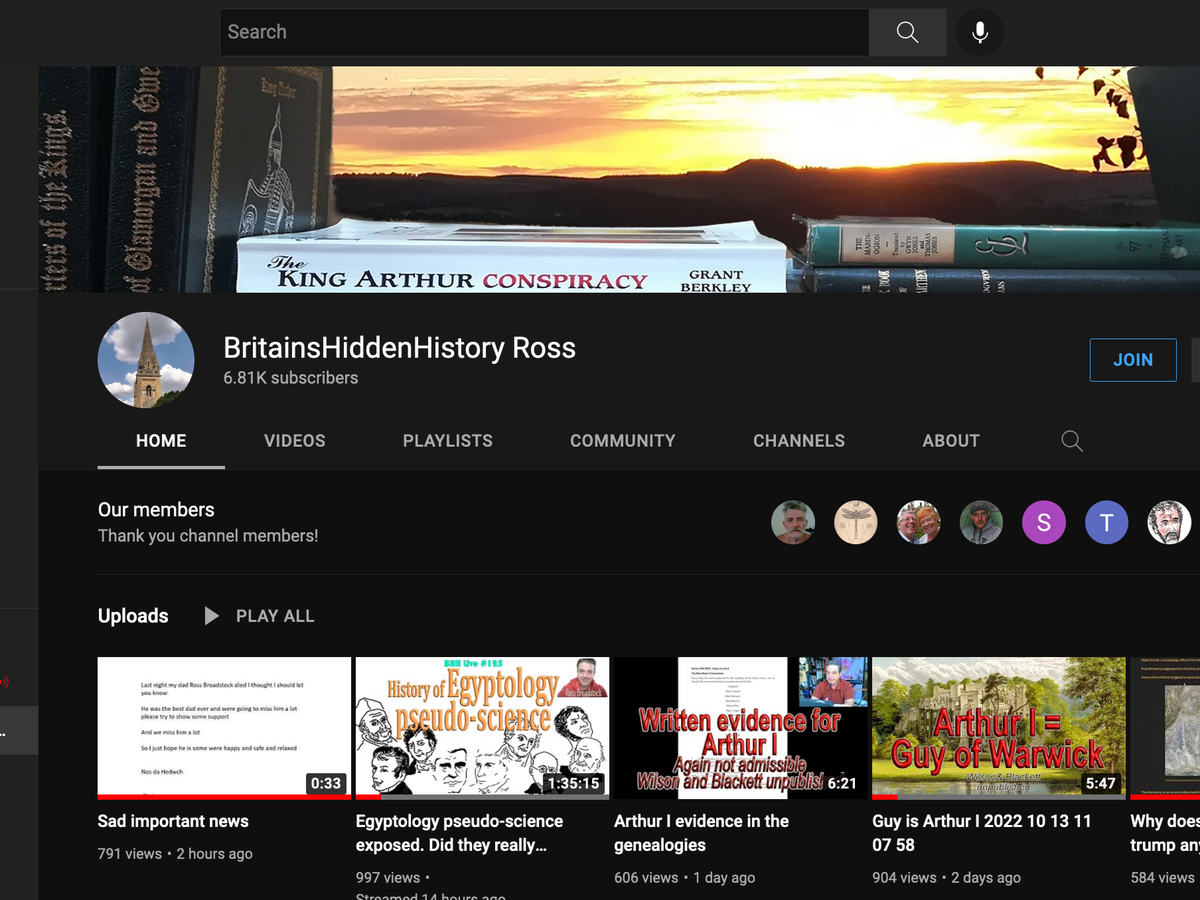Activate voice search microphone icon
Image resolution: width=1200 pixels, height=900 pixels.
click(x=980, y=32)
